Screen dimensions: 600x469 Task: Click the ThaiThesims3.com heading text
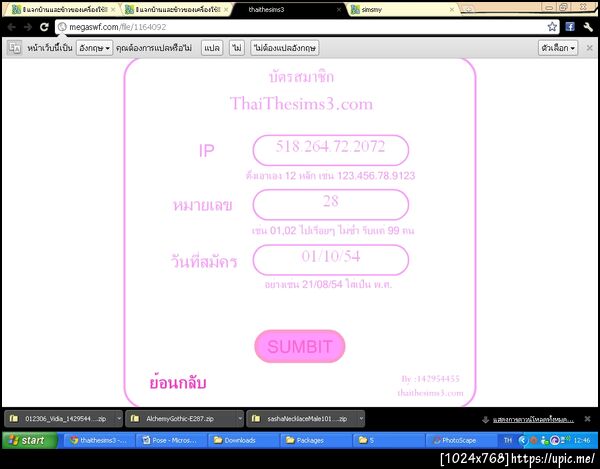point(301,104)
